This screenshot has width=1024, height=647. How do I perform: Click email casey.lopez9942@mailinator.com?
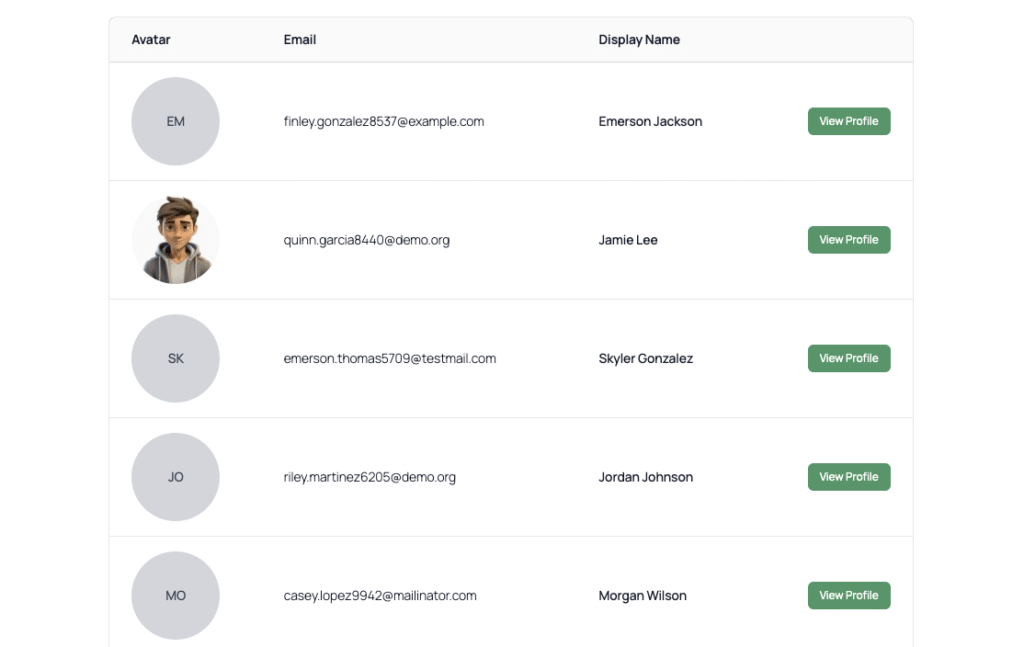click(380, 595)
